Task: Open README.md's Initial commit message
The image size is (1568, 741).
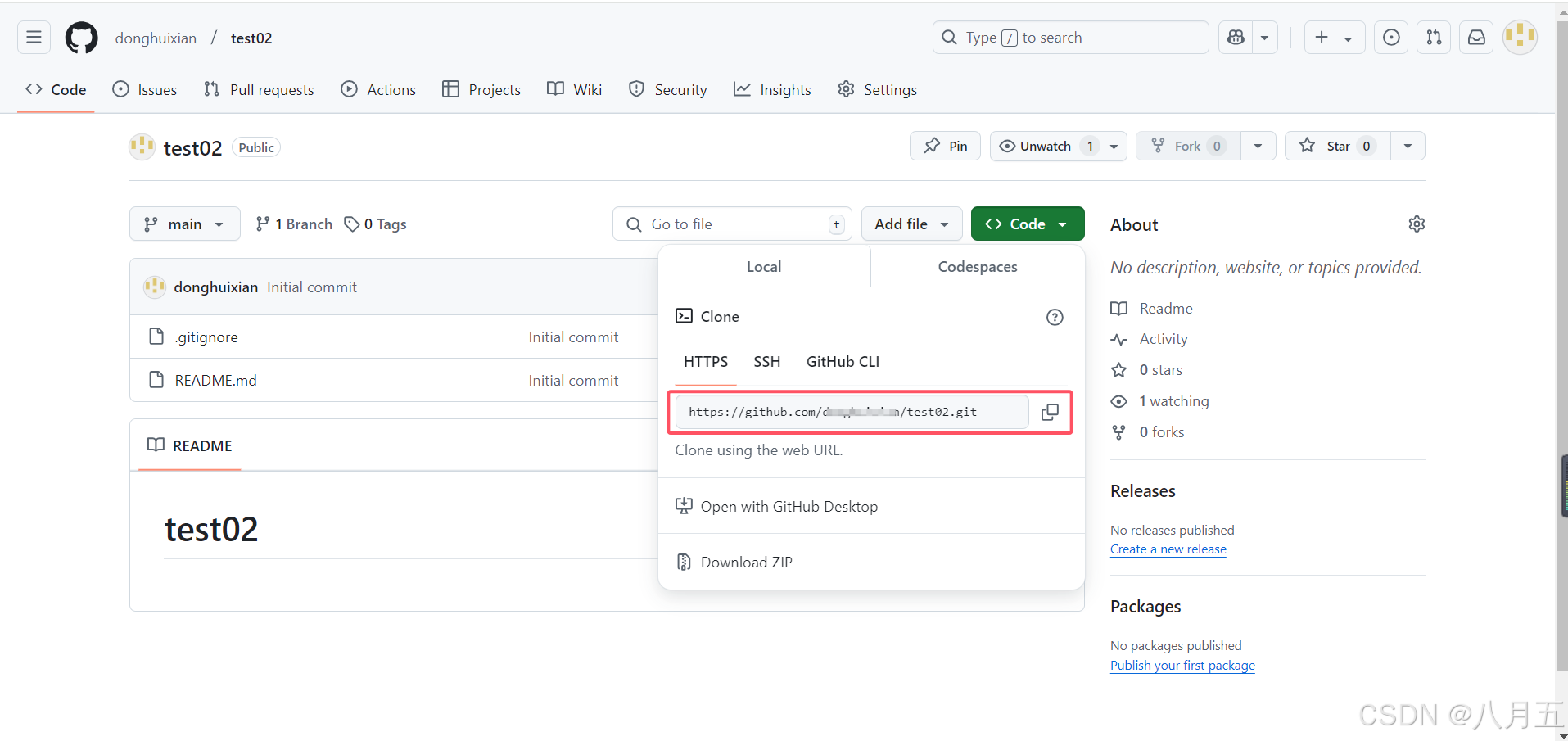Action: [573, 380]
